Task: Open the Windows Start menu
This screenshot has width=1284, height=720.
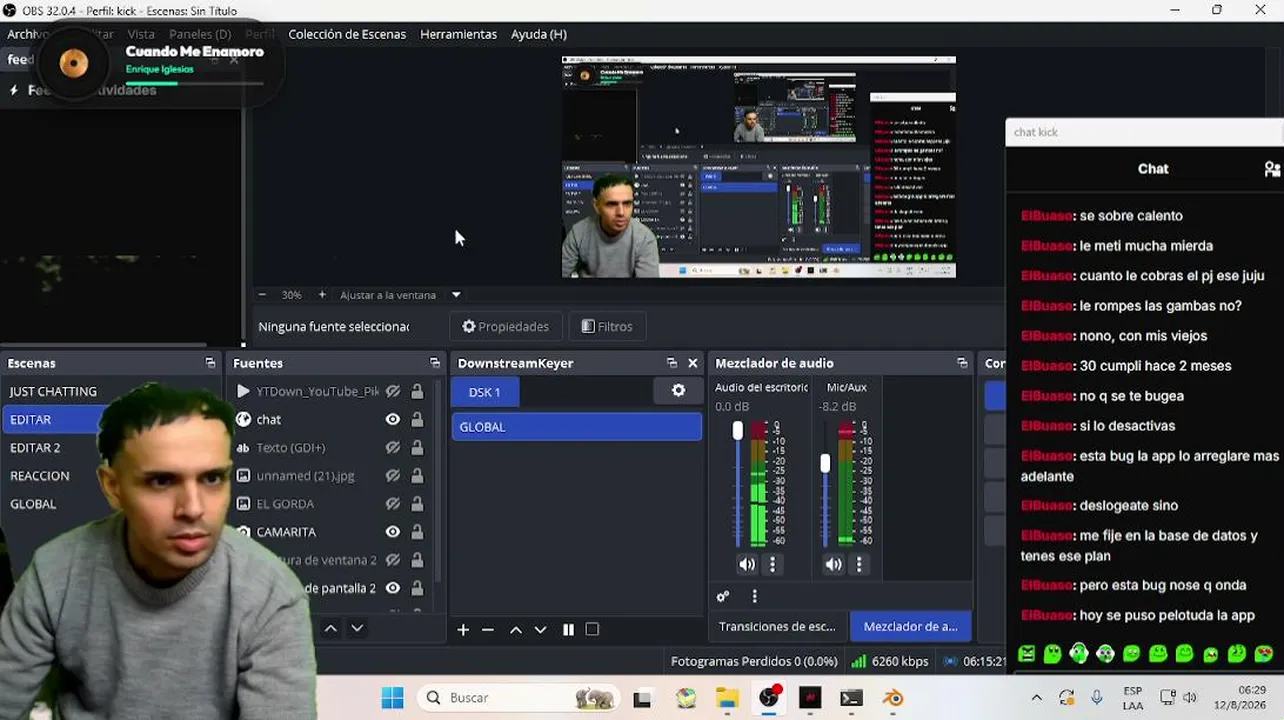Action: pyautogui.click(x=393, y=698)
